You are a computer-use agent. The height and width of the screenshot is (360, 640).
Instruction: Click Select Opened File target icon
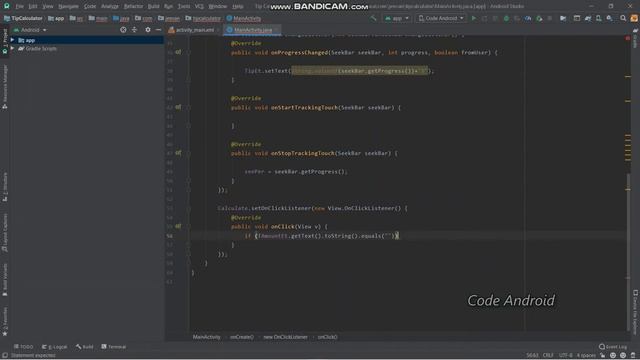pos(123,30)
